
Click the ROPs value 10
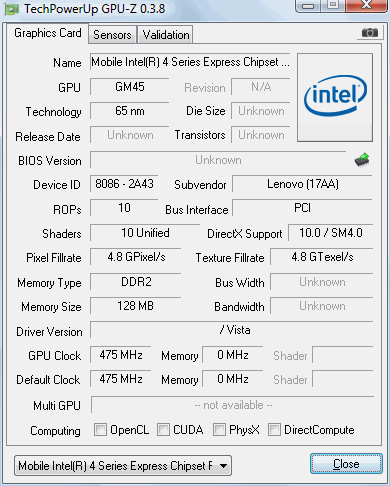[124, 208]
